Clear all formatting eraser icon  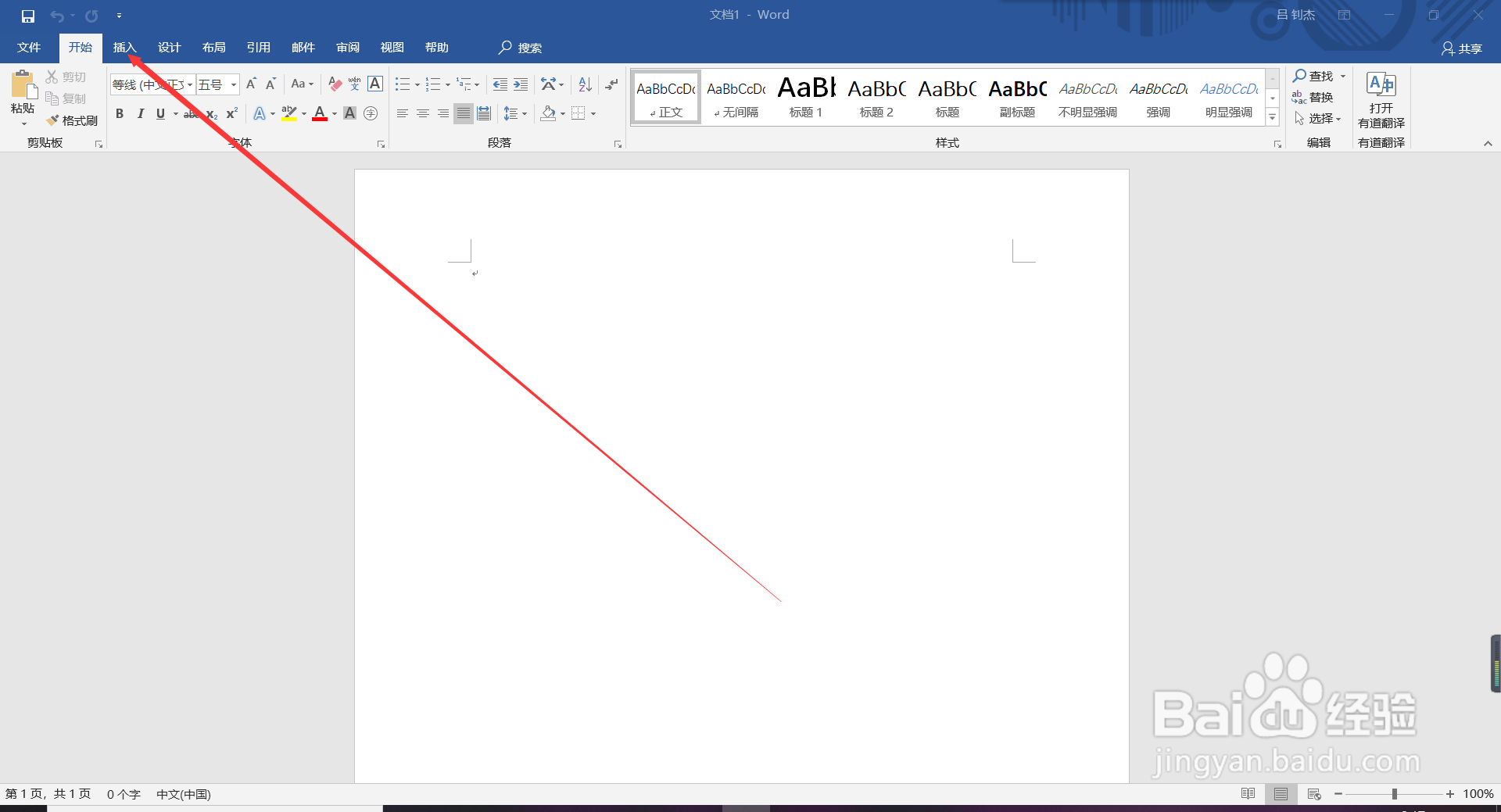tap(335, 84)
